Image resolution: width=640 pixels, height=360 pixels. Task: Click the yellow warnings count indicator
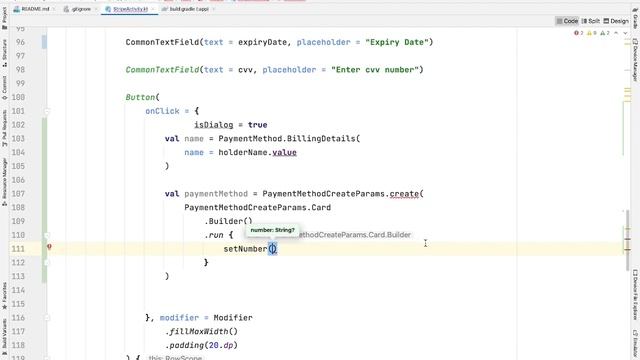(x=592, y=33)
